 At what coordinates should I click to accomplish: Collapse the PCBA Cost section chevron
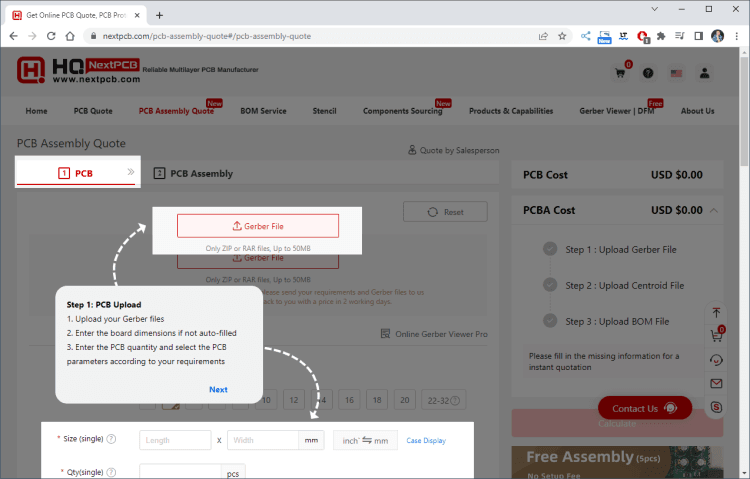point(714,210)
